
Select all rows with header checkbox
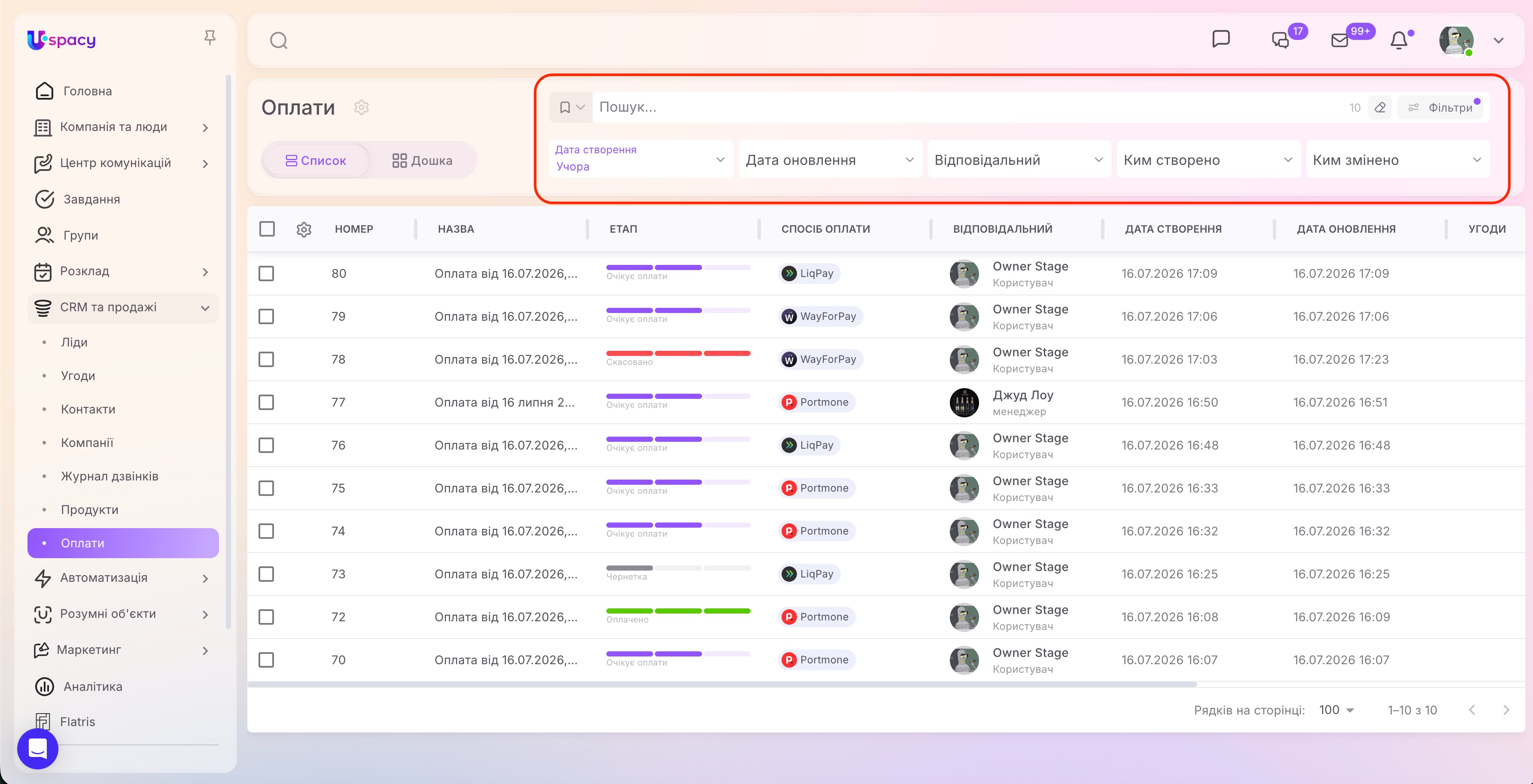(x=267, y=228)
